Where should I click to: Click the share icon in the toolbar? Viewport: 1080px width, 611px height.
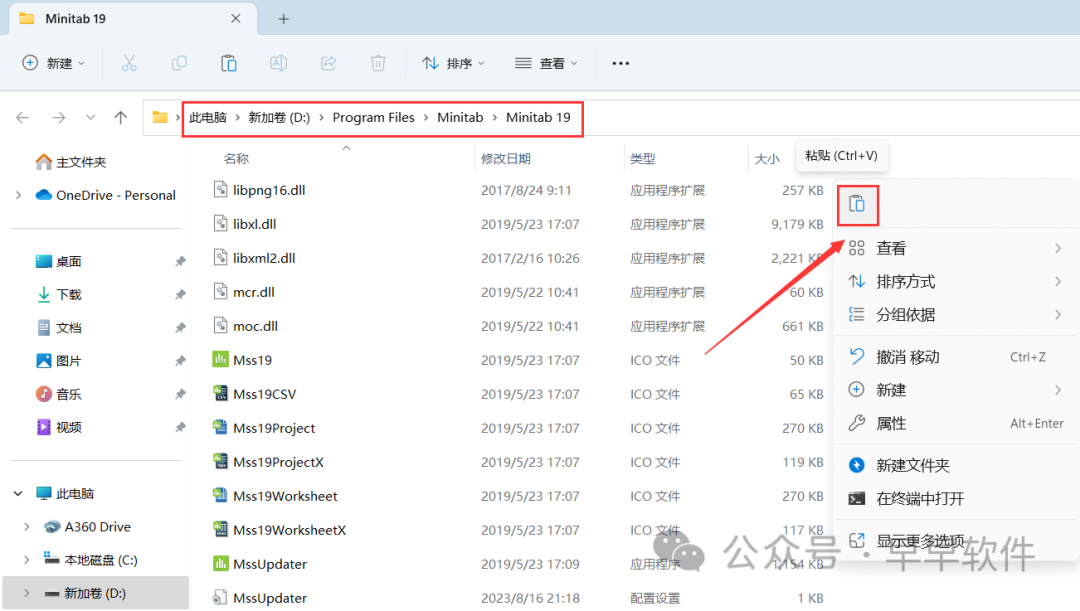[328, 63]
